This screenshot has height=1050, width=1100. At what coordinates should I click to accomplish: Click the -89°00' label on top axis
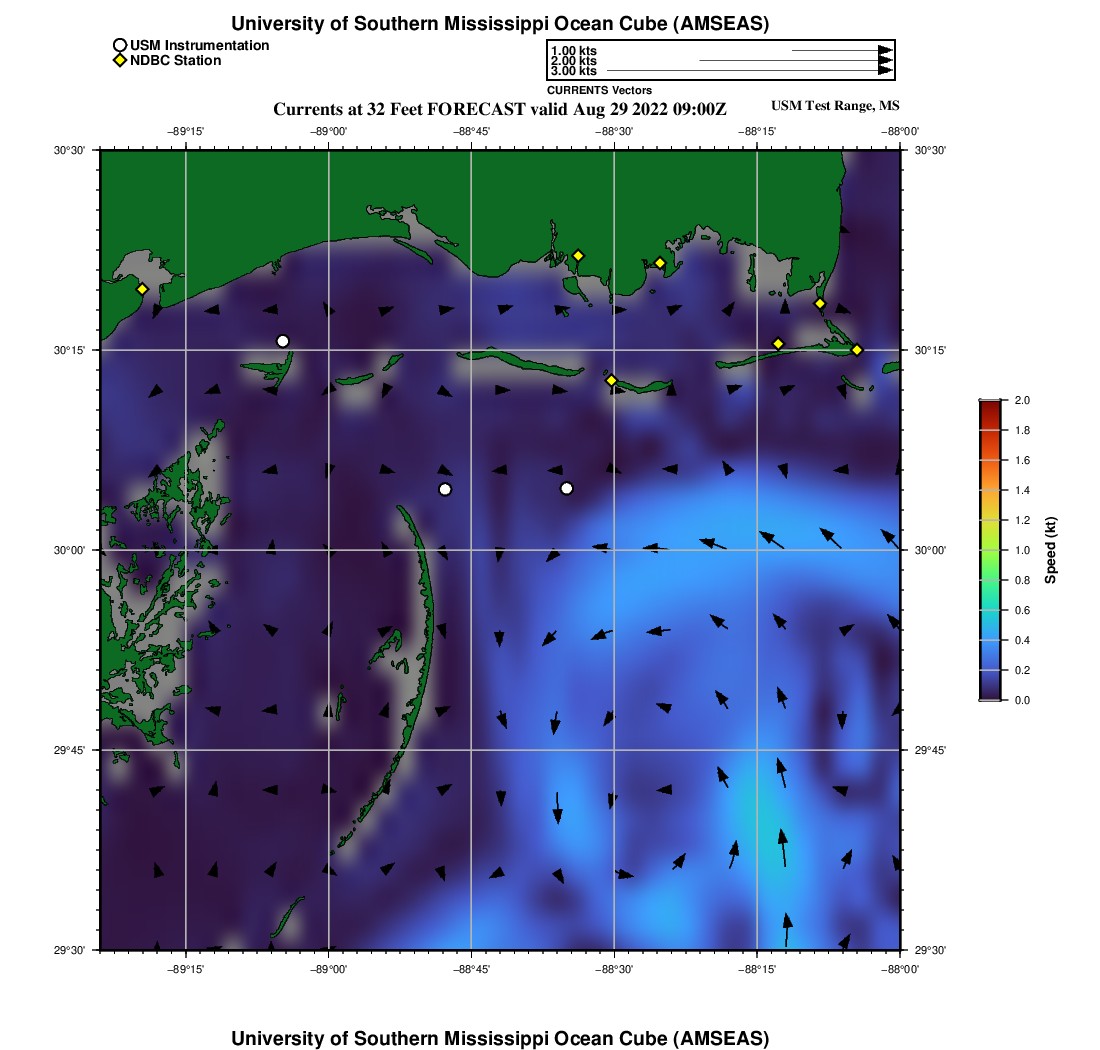point(329,131)
